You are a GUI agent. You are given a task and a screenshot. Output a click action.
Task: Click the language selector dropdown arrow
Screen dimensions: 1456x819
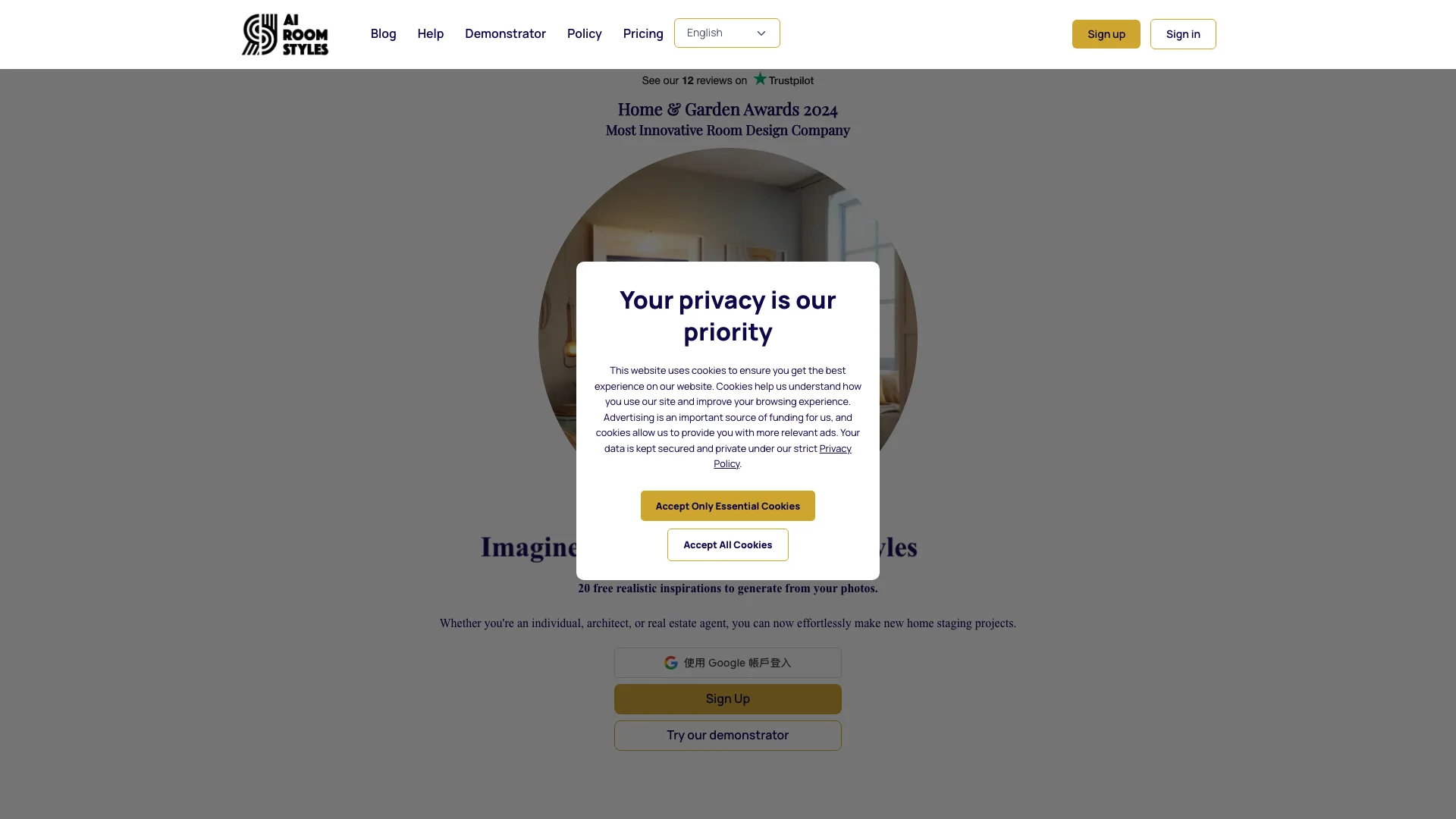(761, 33)
